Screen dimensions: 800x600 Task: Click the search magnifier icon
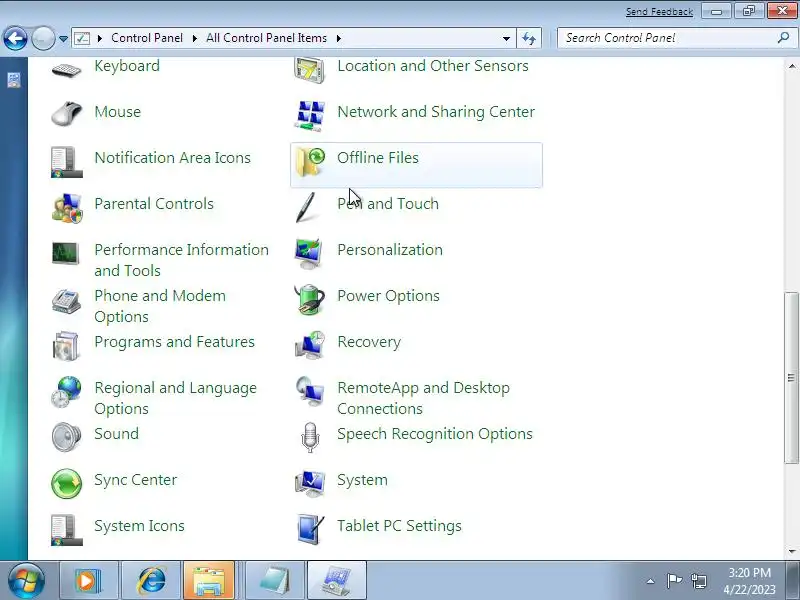[x=783, y=38]
